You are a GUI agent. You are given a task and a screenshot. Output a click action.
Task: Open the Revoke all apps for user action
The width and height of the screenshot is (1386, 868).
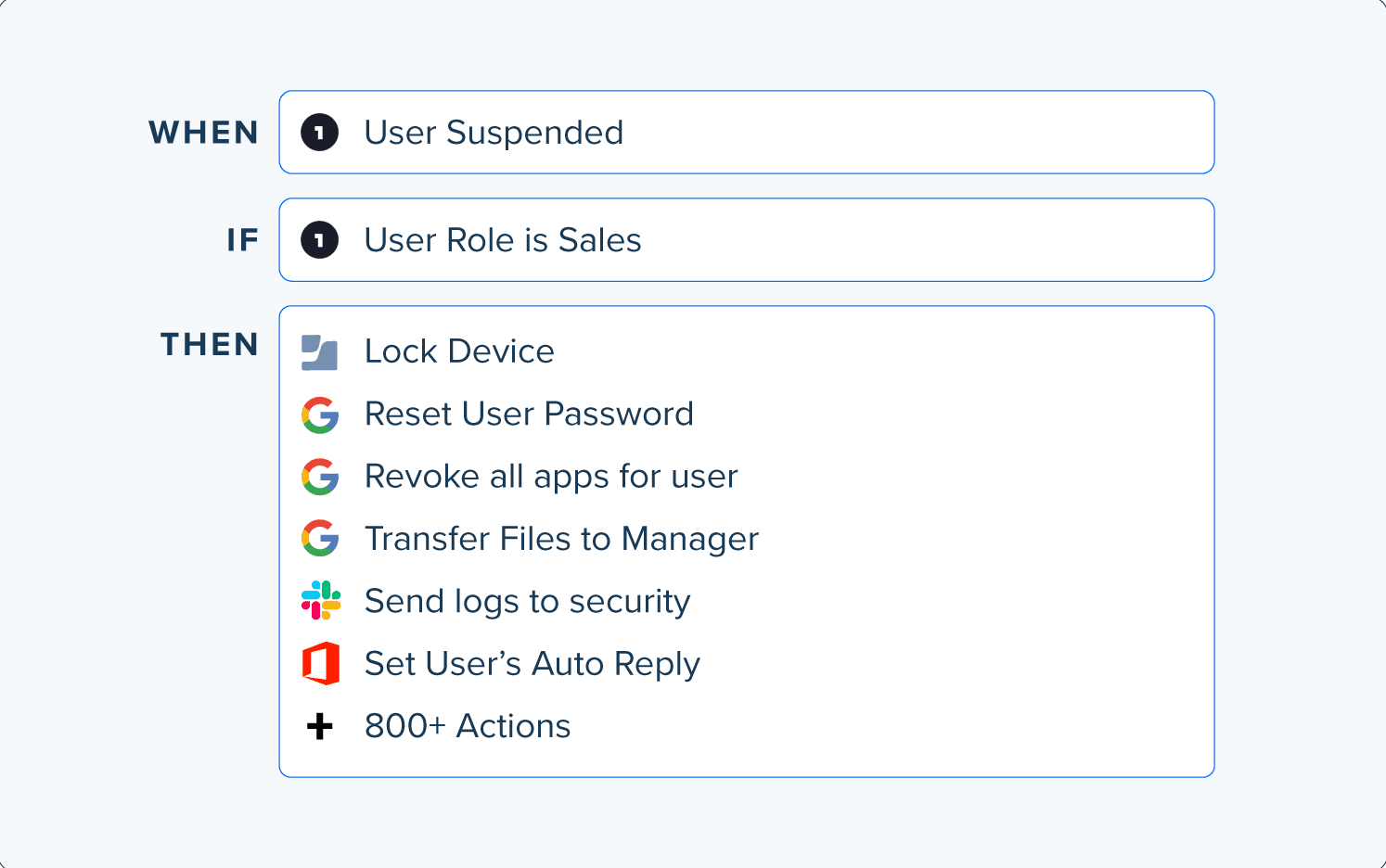(x=551, y=477)
